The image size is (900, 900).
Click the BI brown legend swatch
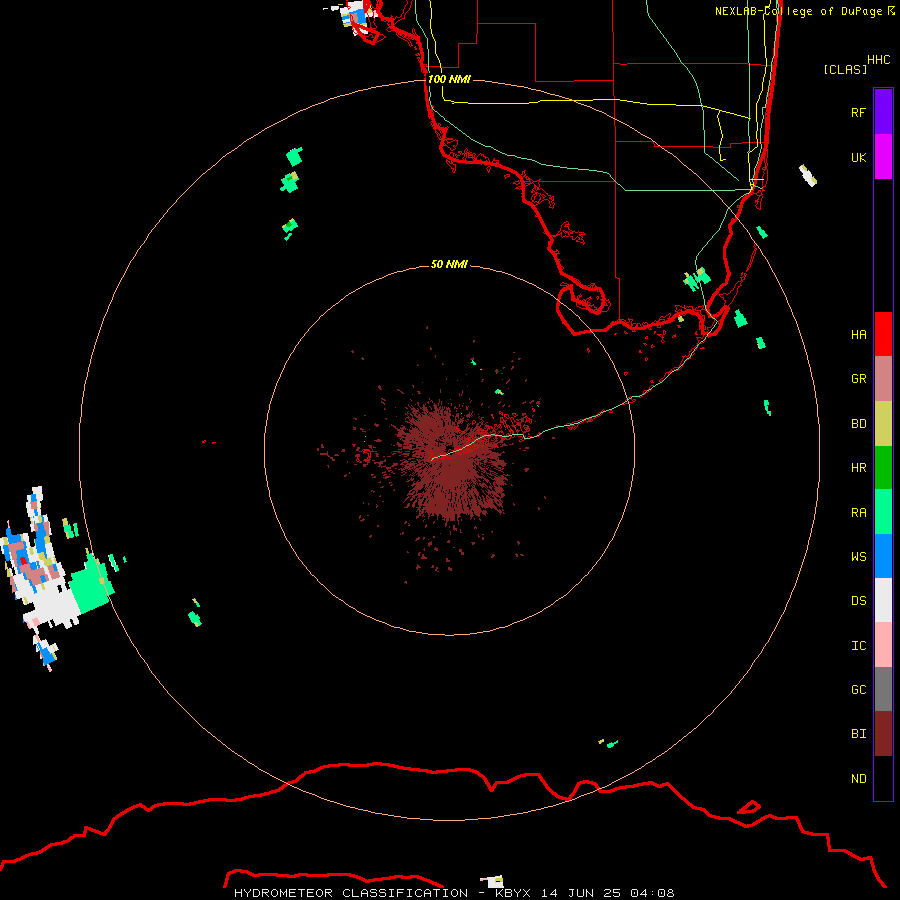click(883, 734)
